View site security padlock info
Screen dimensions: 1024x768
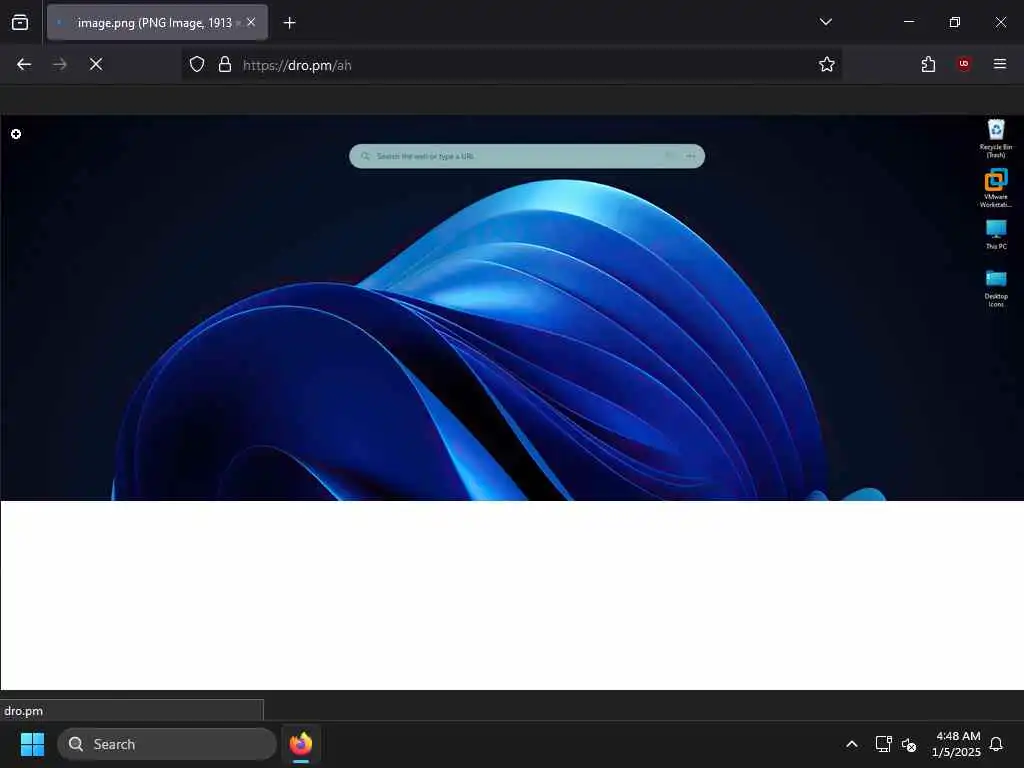point(225,64)
